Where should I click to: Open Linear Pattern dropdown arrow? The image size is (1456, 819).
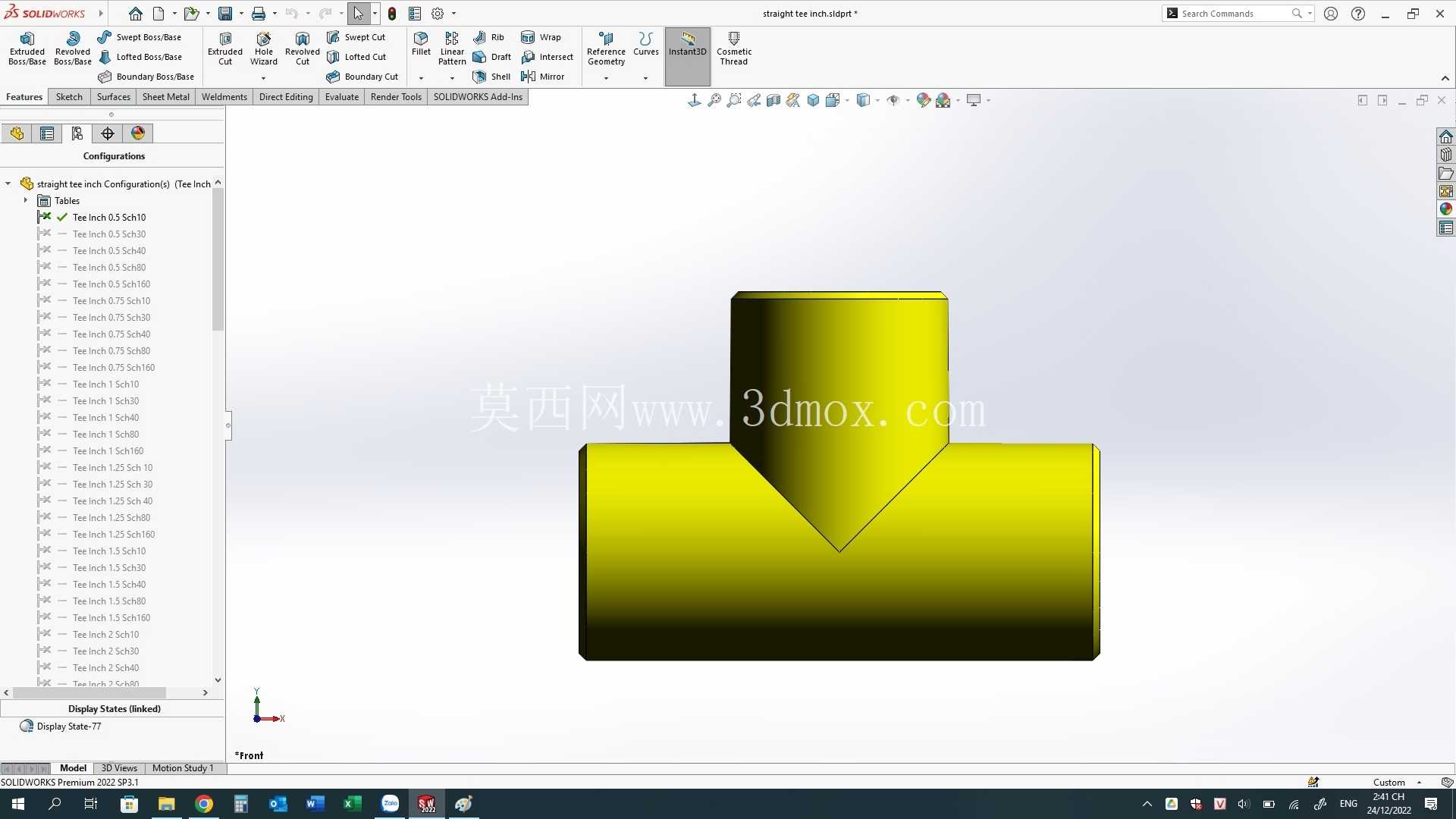(x=452, y=78)
